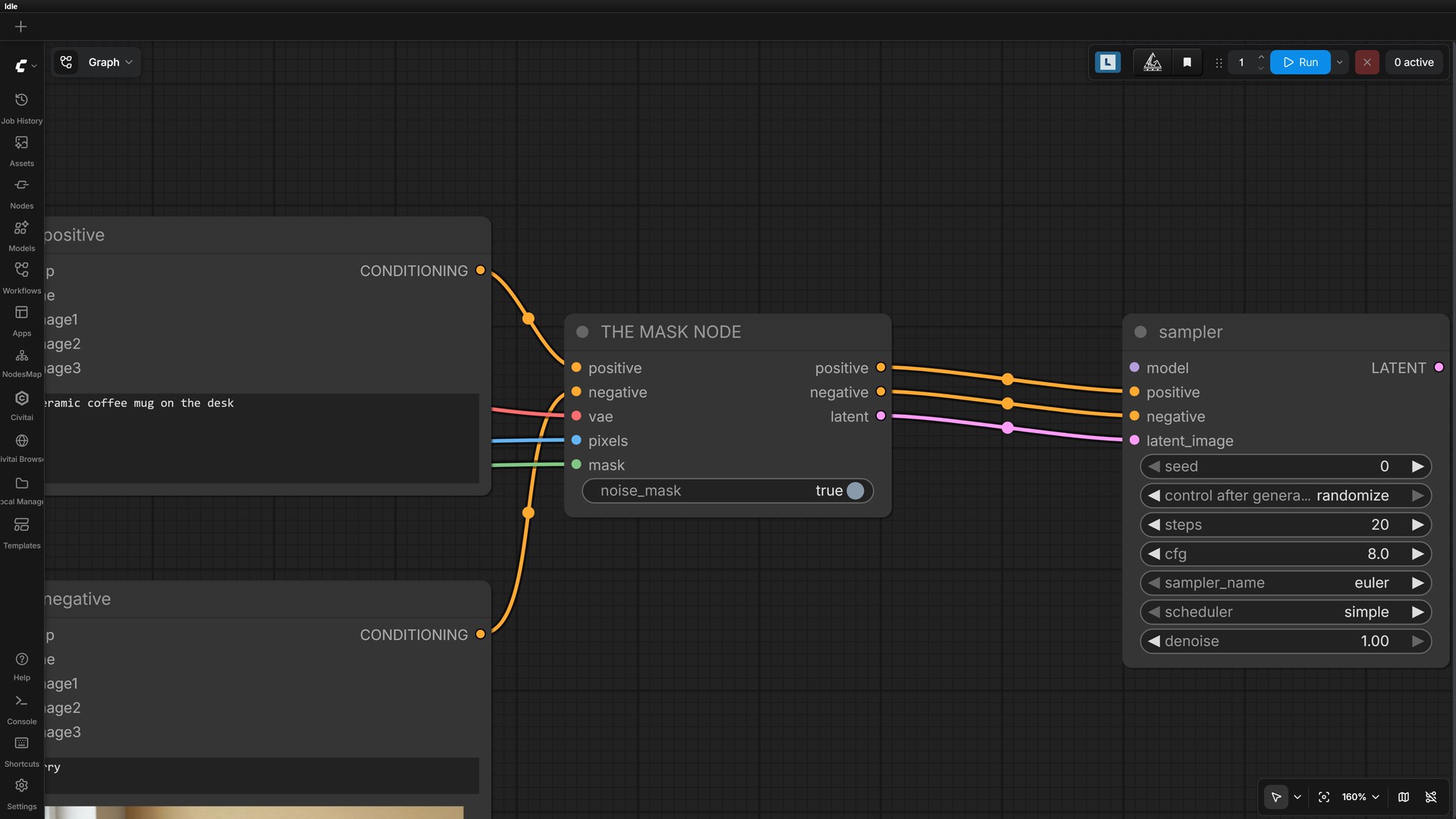Click the batch count number field
Viewport: 1456px width, 819px height.
pos(1241,62)
